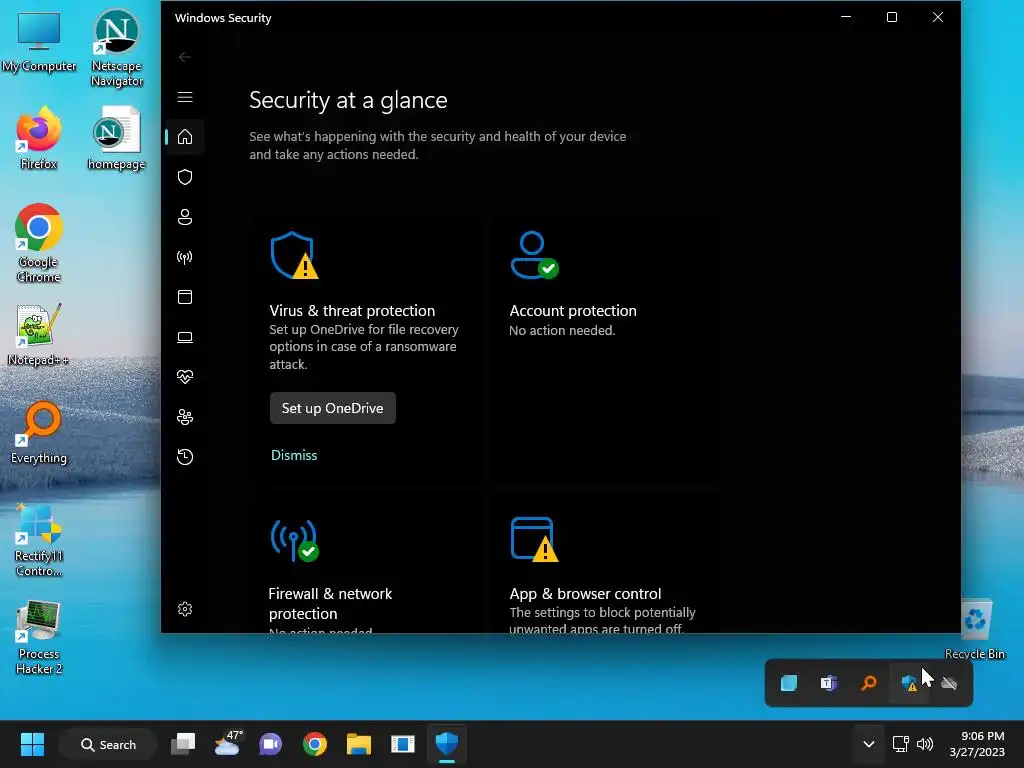This screenshot has width=1024, height=768.
Task: Select the Process Hacker 2 desktop shortcut
Action: click(x=39, y=637)
